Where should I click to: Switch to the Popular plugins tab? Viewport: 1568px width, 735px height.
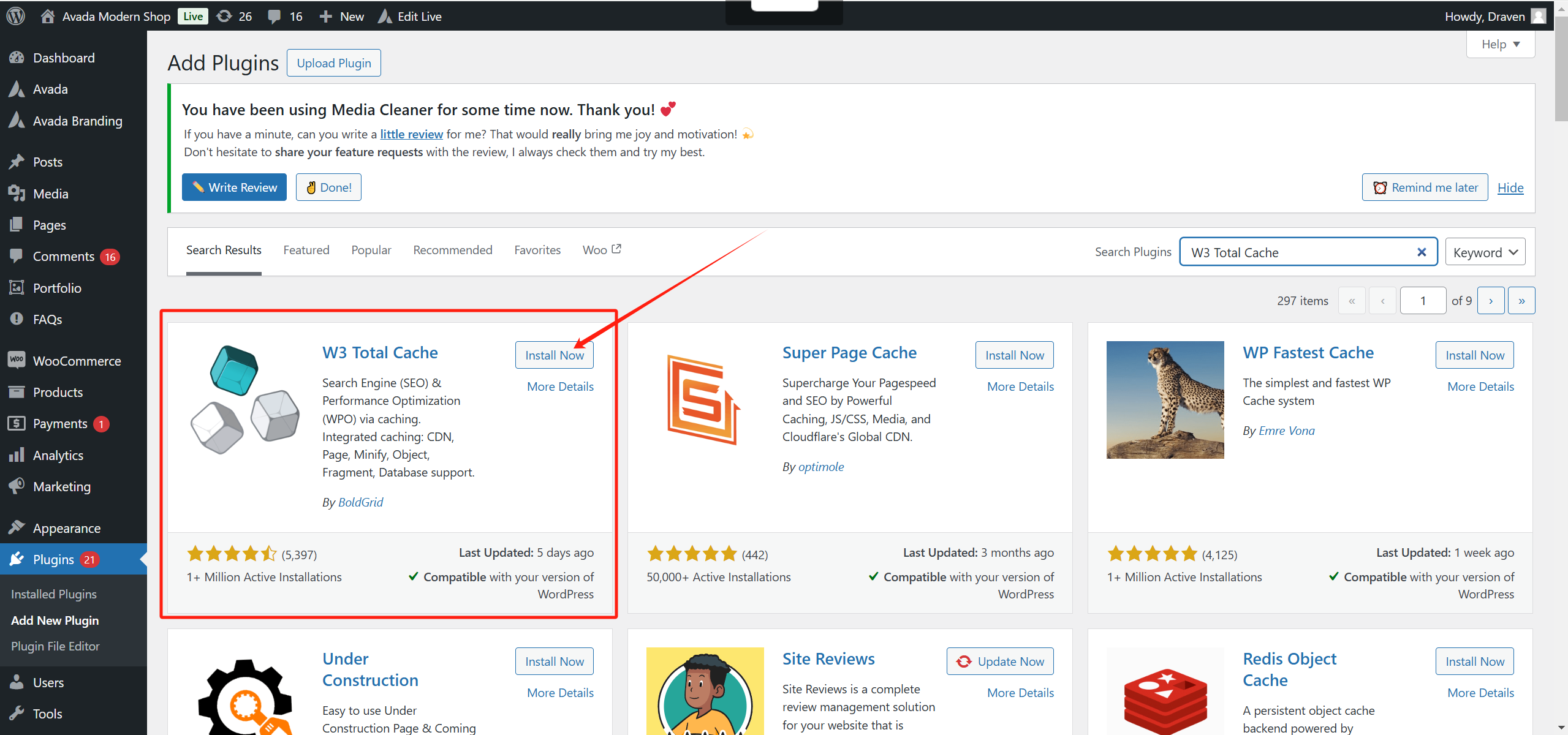371,250
